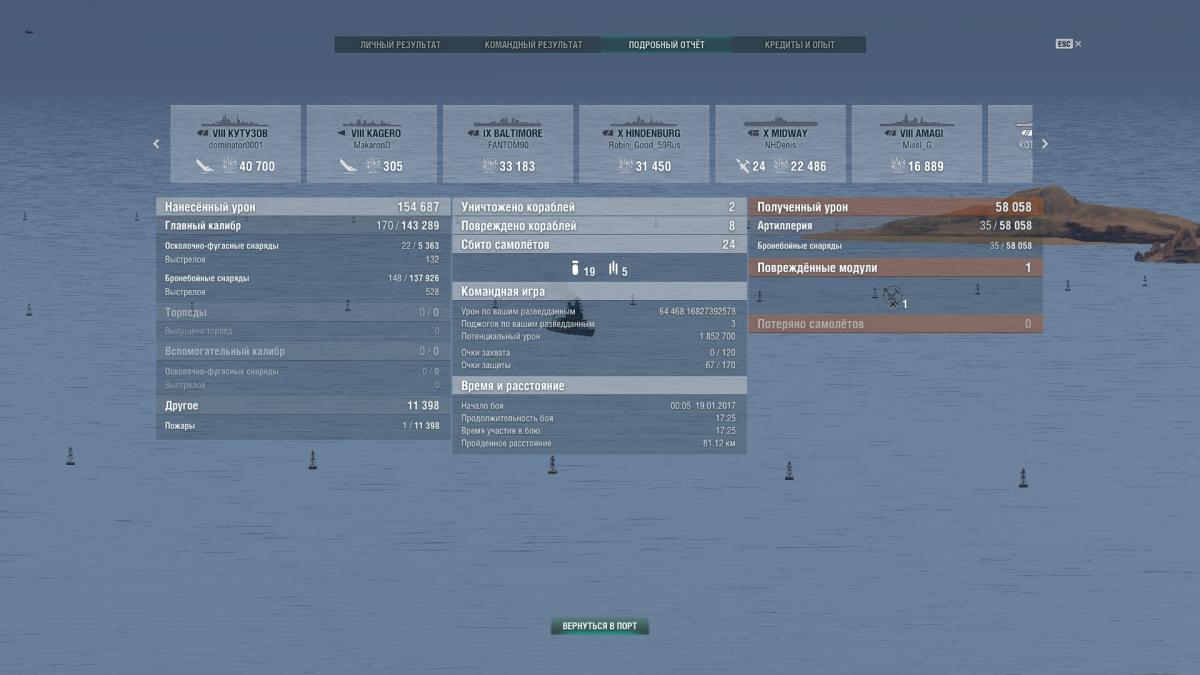
Task: Click the damaged module icon
Action: 892,295
